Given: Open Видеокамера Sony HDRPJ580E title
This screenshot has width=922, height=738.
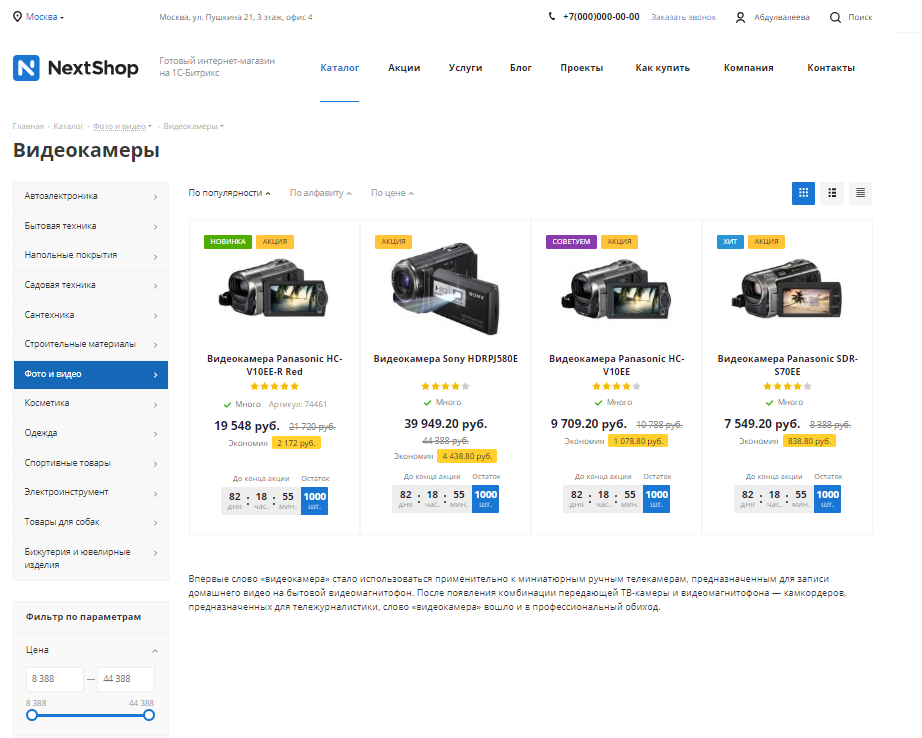Looking at the screenshot, I should 446,359.
